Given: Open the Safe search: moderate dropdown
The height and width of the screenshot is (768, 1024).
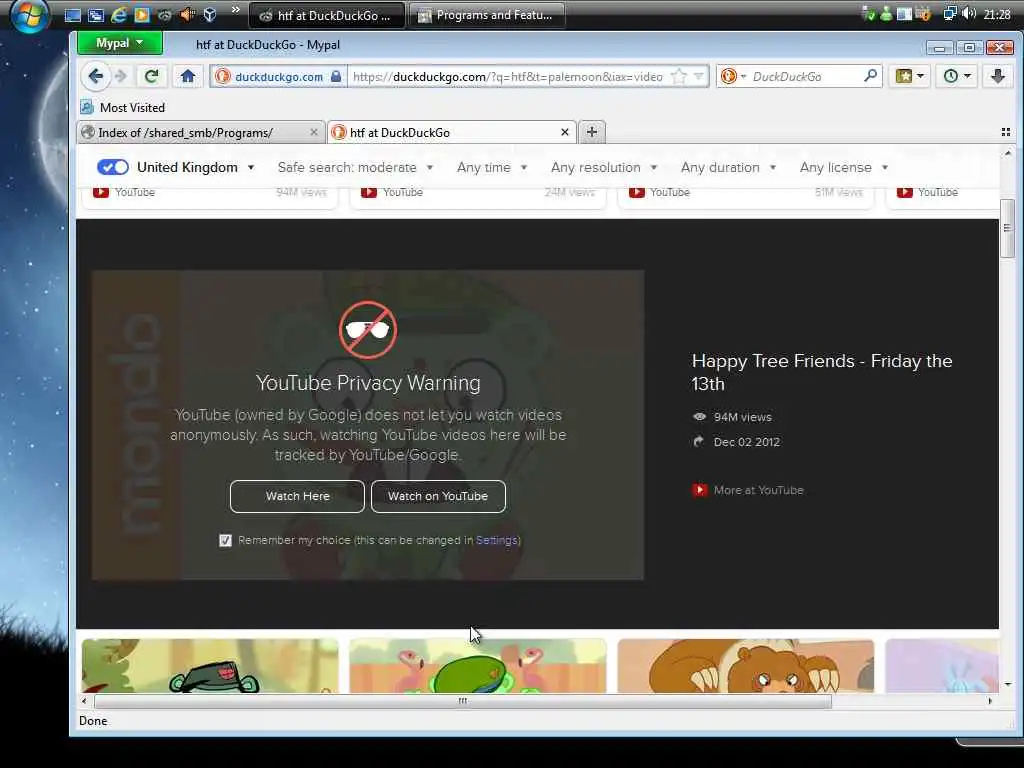Looking at the screenshot, I should (355, 167).
